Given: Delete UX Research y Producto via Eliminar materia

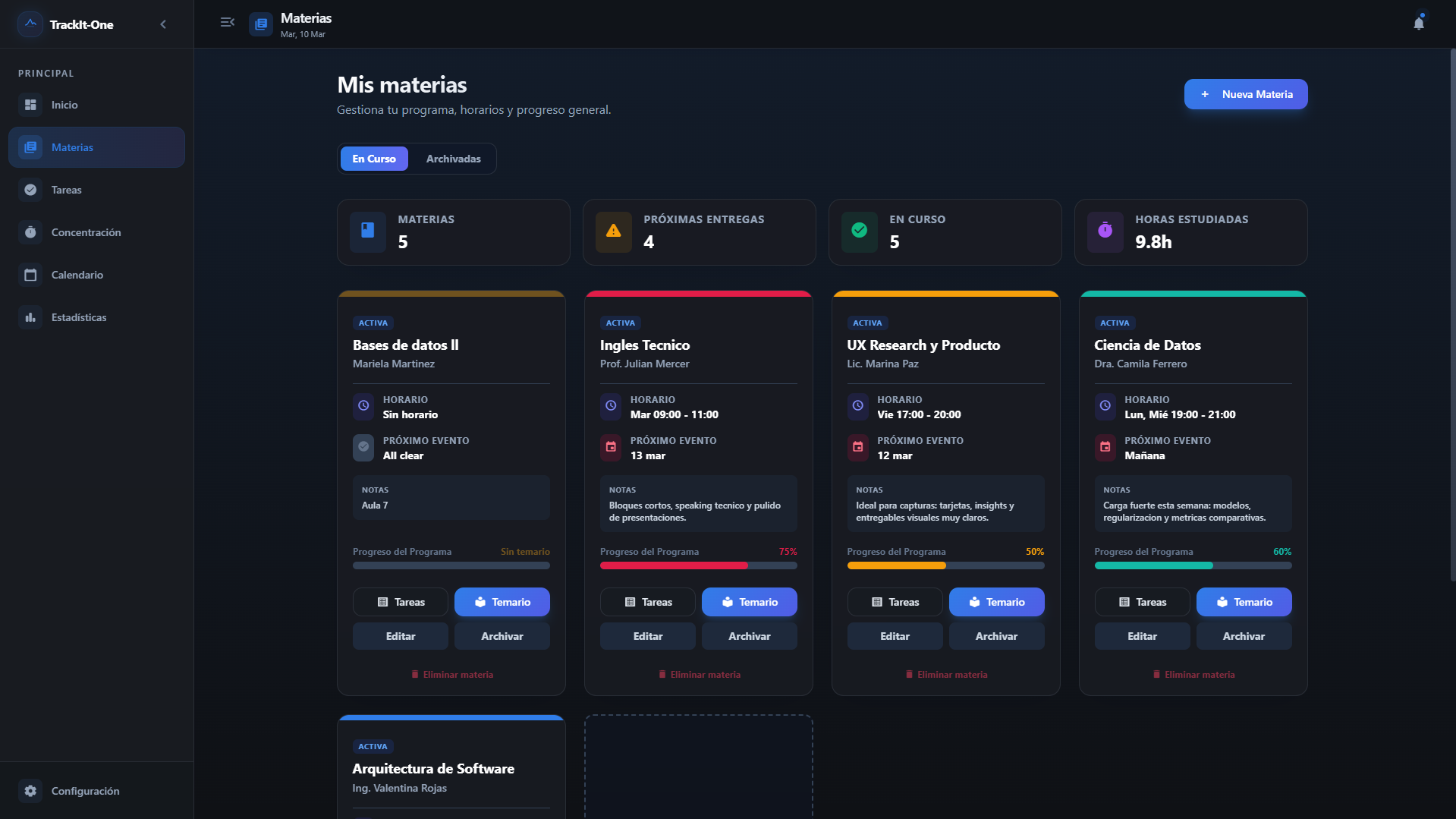Looking at the screenshot, I should [946, 674].
